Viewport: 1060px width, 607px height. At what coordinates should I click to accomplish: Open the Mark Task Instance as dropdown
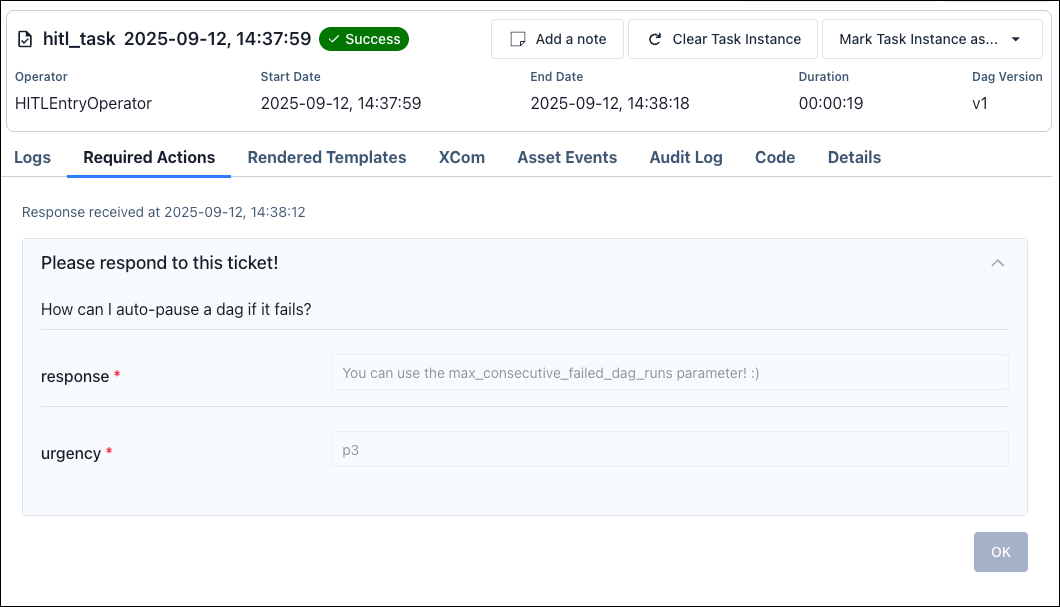tap(932, 39)
